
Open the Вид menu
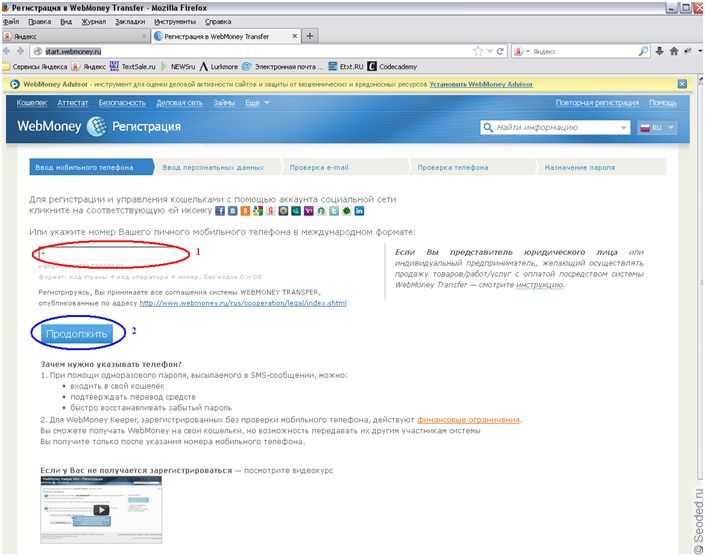pos(66,22)
